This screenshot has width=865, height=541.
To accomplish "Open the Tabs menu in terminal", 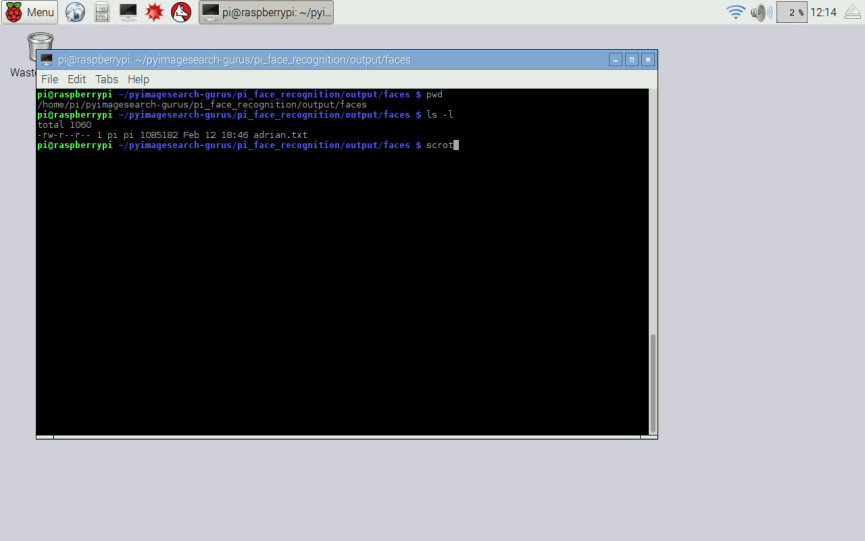I will pyautogui.click(x=106, y=79).
